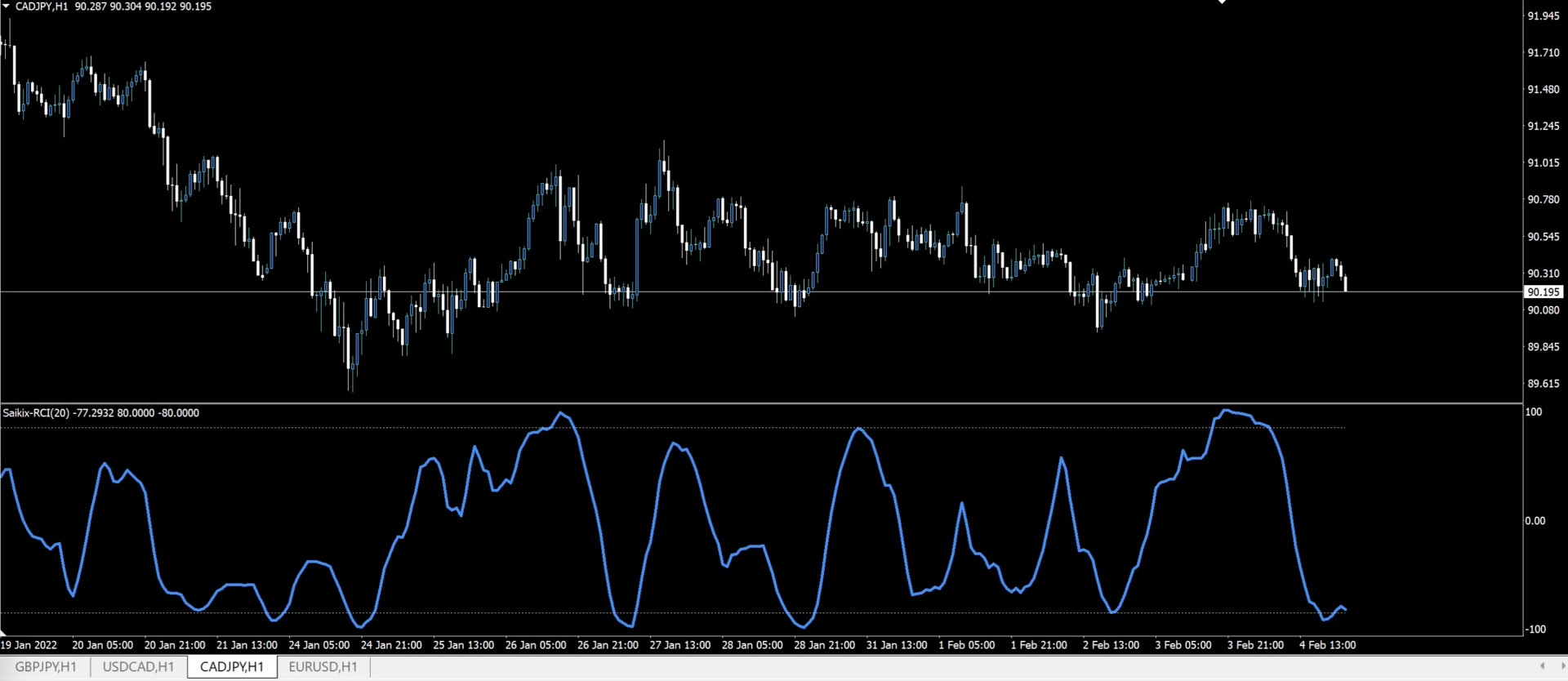Image resolution: width=1568 pixels, height=681 pixels.
Task: Open the USDCAD,H1 chart tab
Action: pyautogui.click(x=138, y=667)
